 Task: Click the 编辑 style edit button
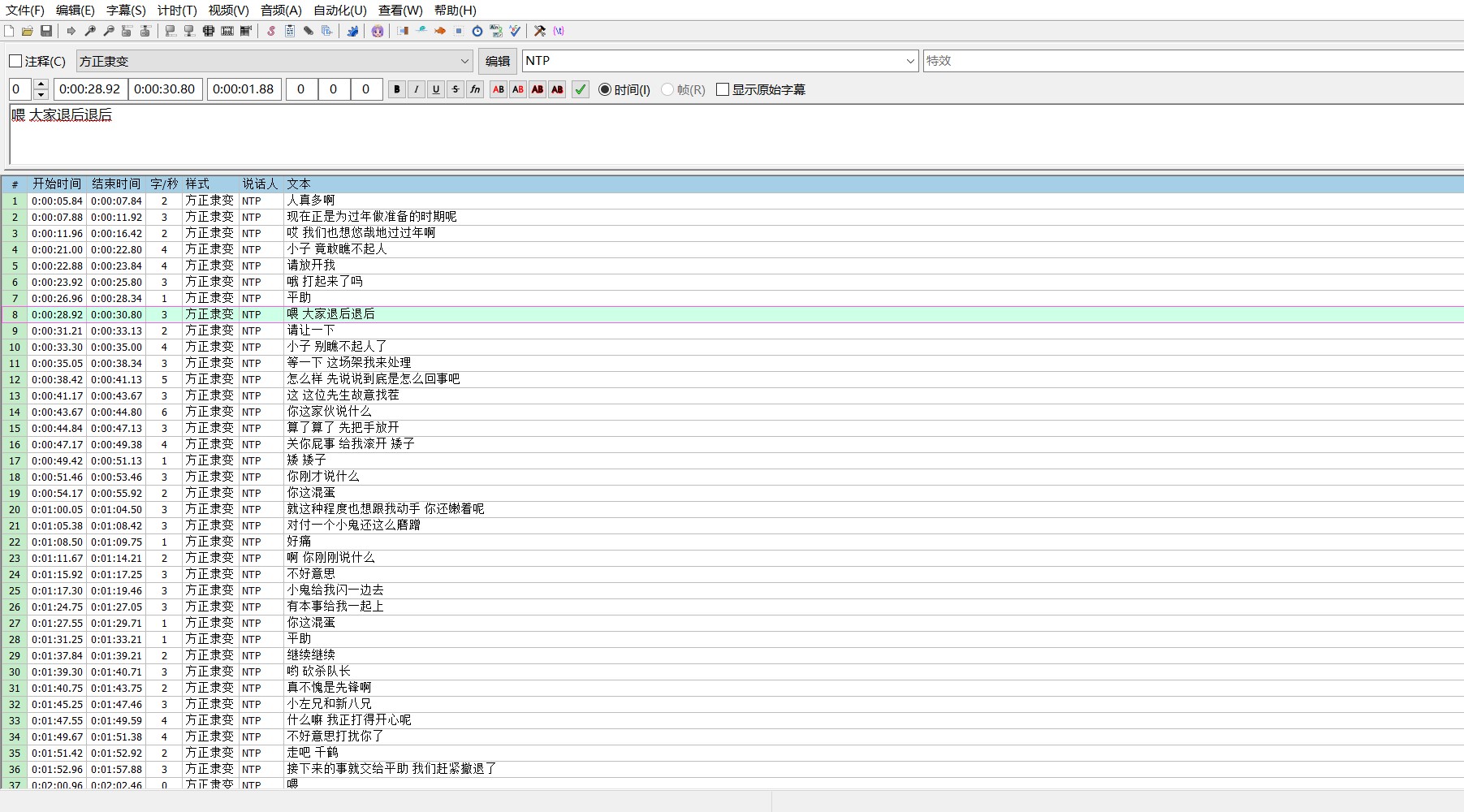click(x=498, y=61)
